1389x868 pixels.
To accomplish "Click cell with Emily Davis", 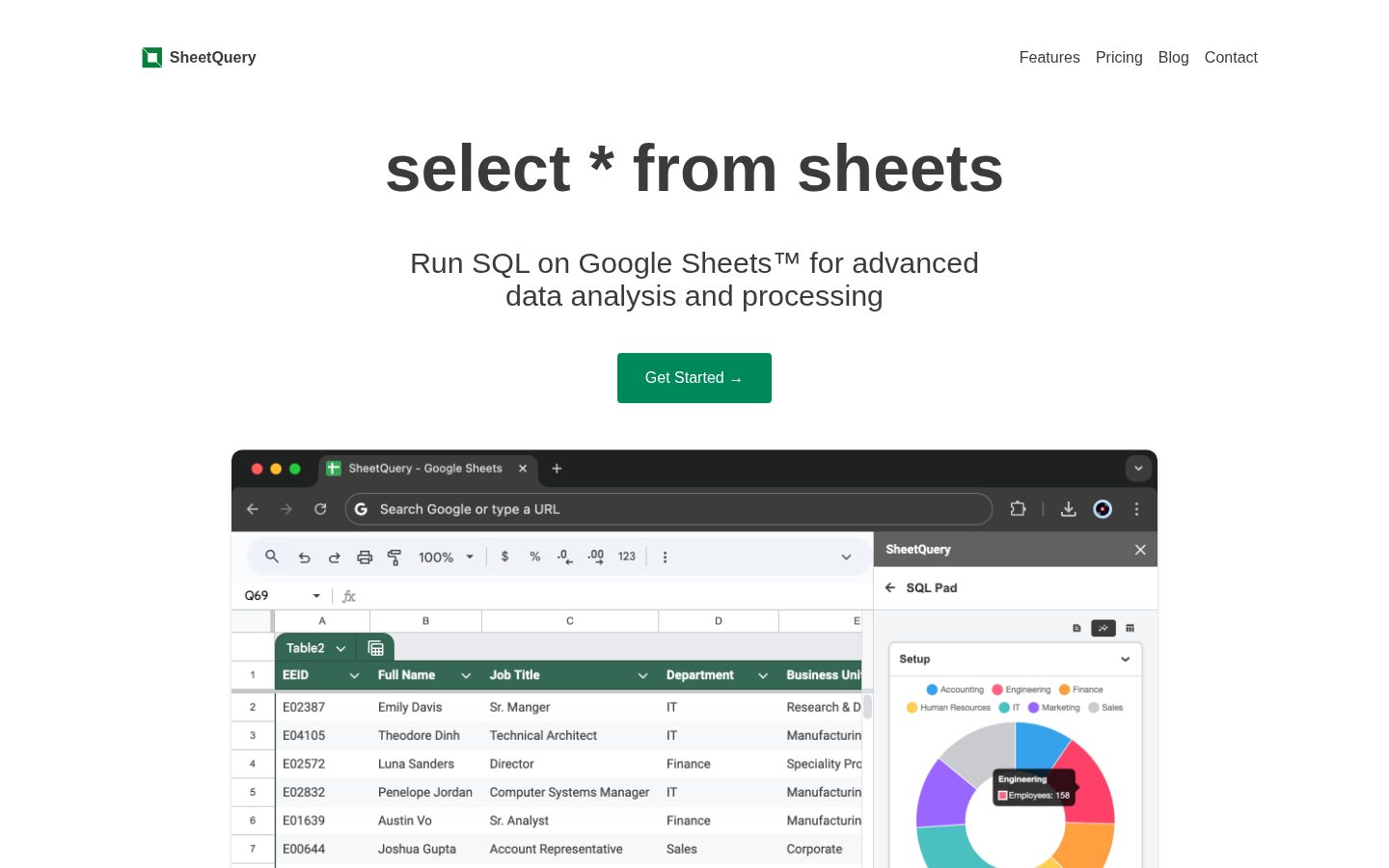I will pyautogui.click(x=426, y=707).
